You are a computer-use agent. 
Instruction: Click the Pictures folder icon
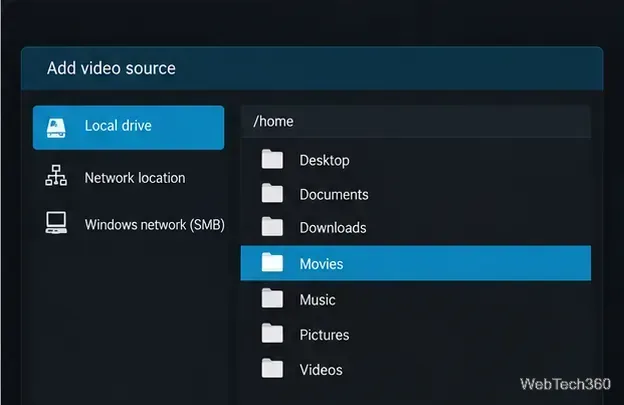click(272, 333)
